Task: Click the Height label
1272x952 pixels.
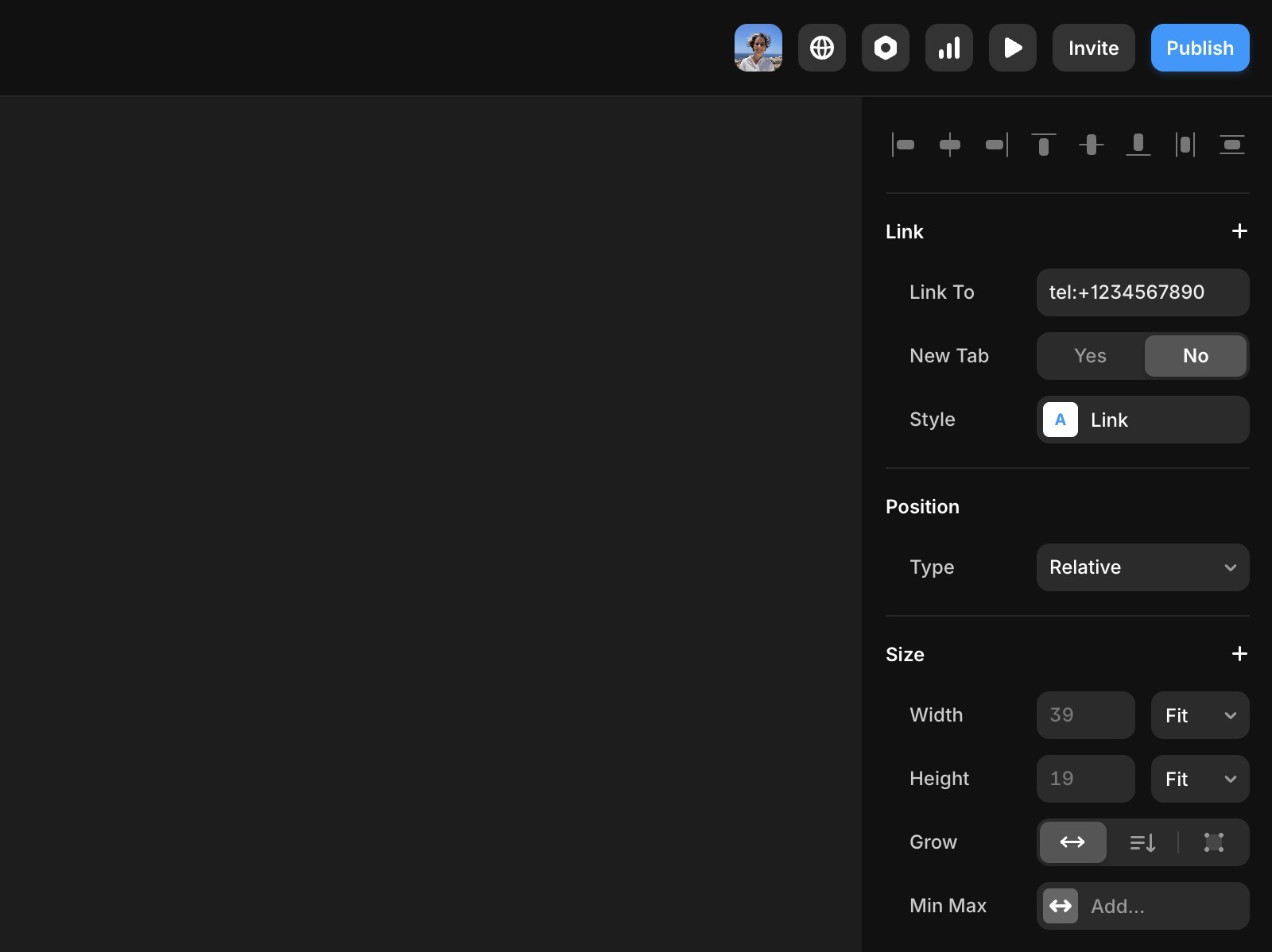Action: 939,779
